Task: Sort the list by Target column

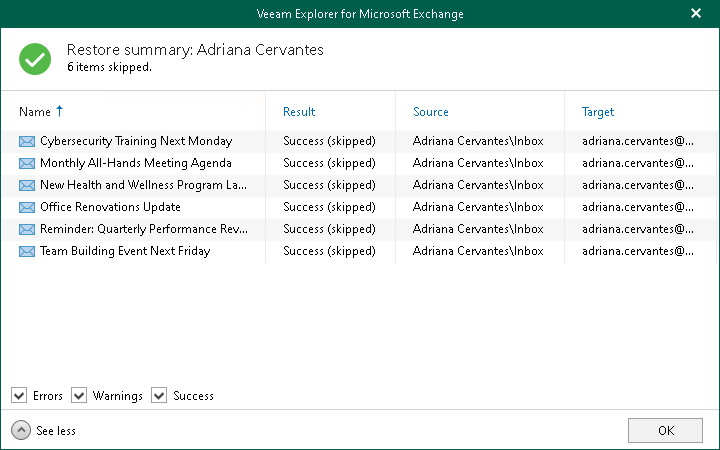Action: (598, 112)
